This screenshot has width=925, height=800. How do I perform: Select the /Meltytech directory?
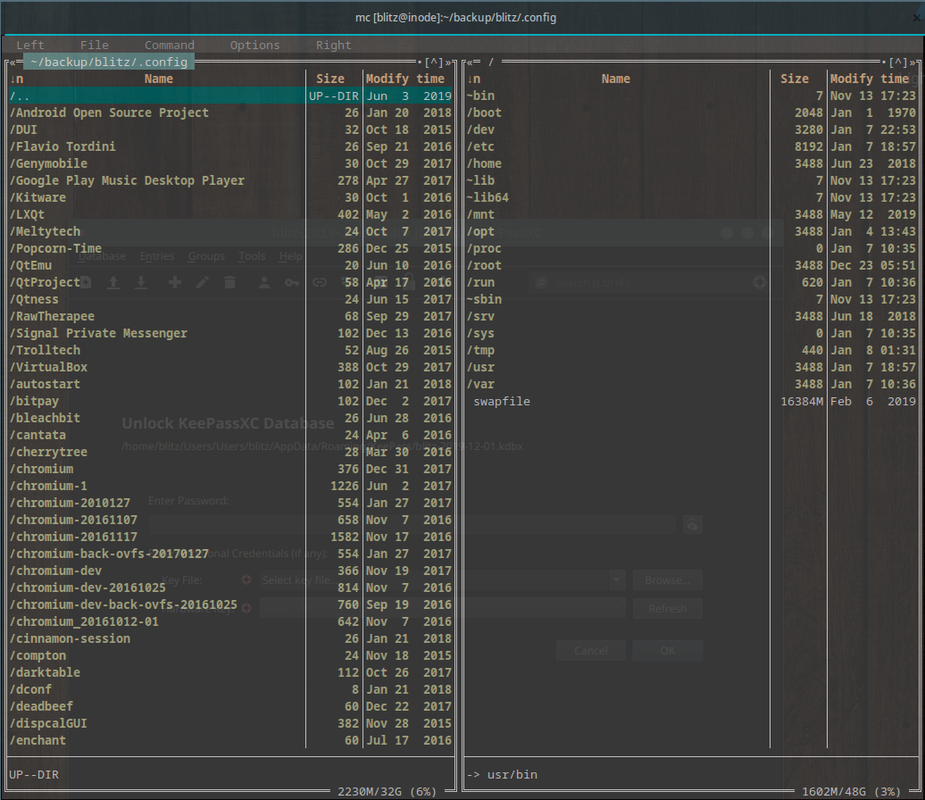coord(231,231)
